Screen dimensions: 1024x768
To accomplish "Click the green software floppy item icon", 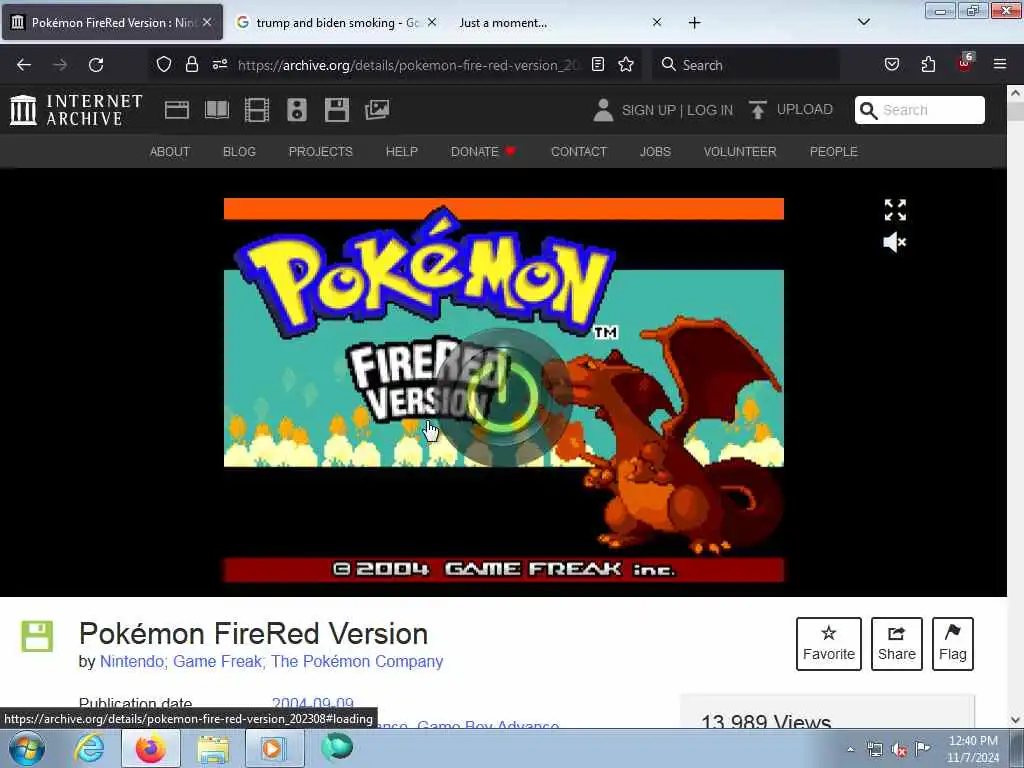I will coord(37,636).
